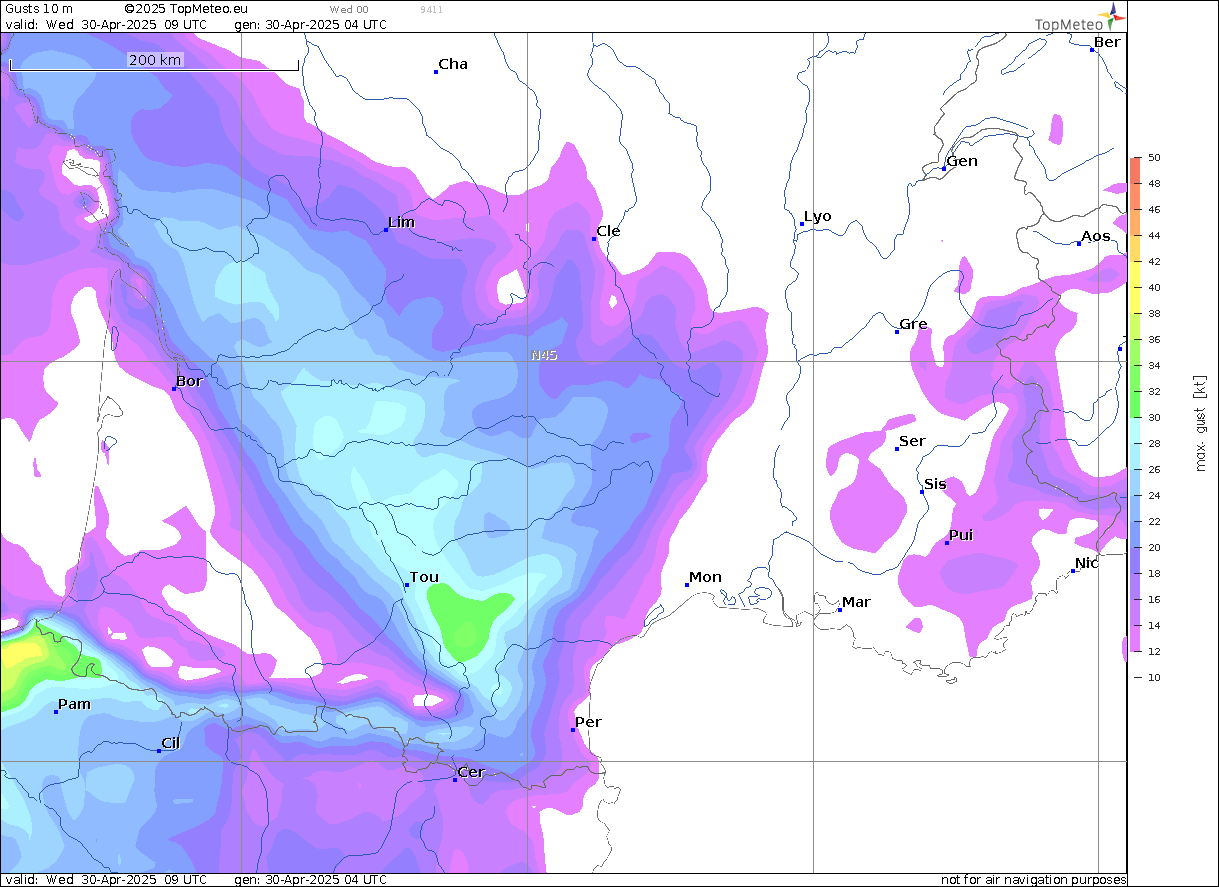Select the Sis city label

tap(935, 484)
